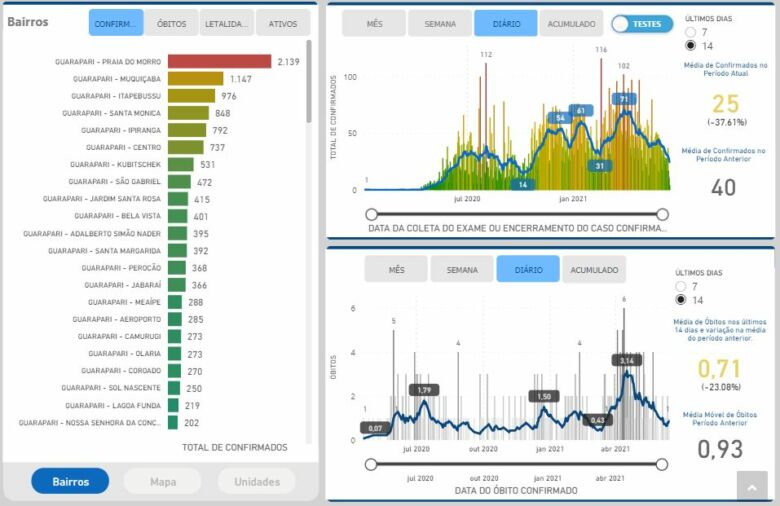Click the deaths date slider right handle

[x=661, y=464]
